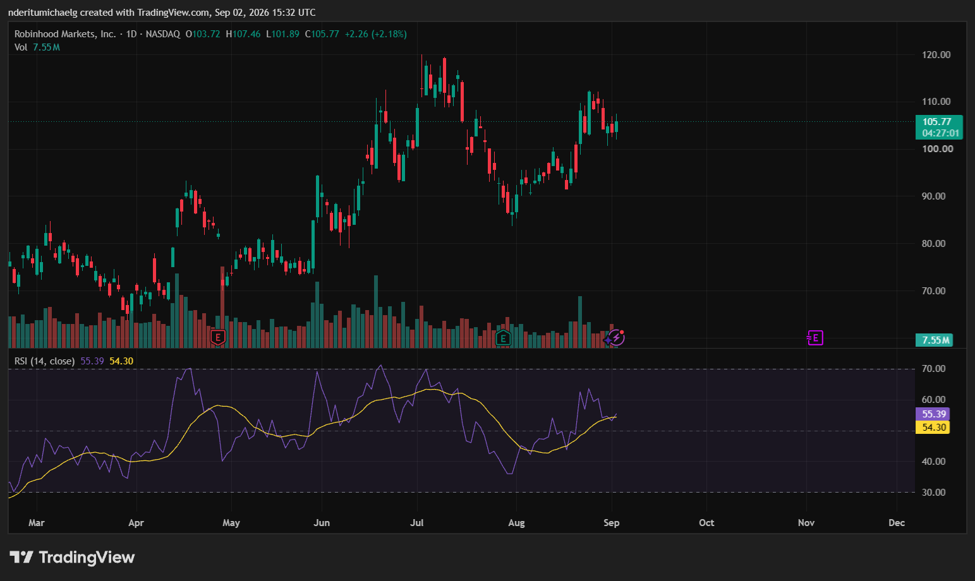Image resolution: width=975 pixels, height=581 pixels.
Task: Click the 120.00 price axis label
Action: coord(936,55)
